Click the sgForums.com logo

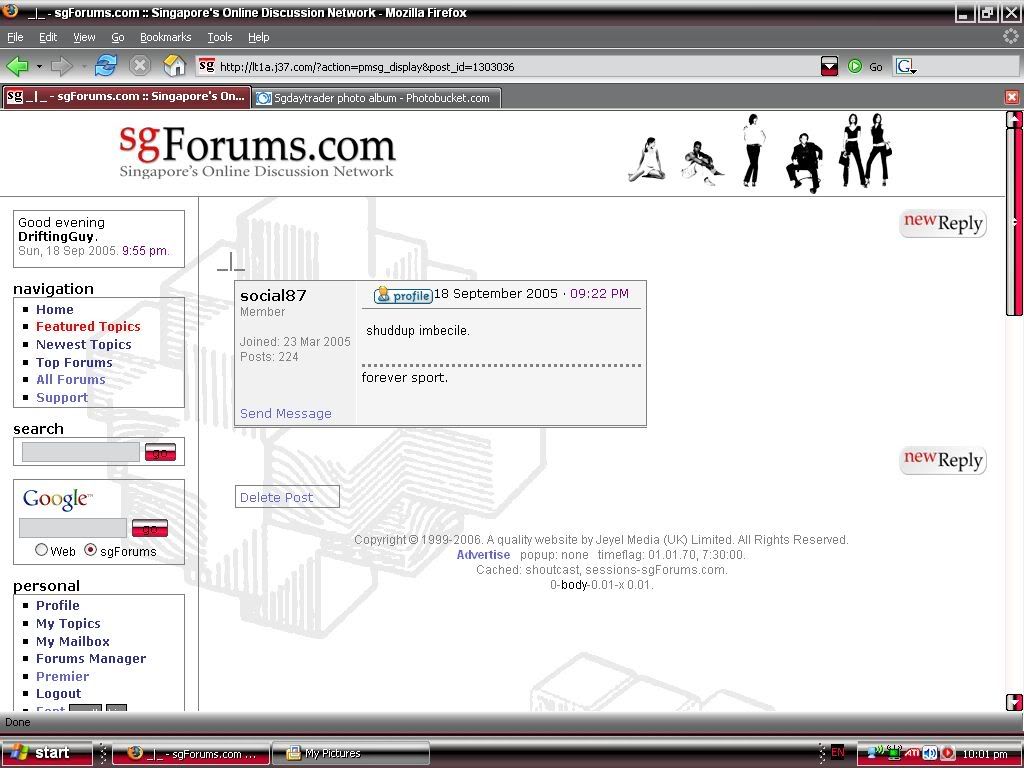tap(257, 152)
